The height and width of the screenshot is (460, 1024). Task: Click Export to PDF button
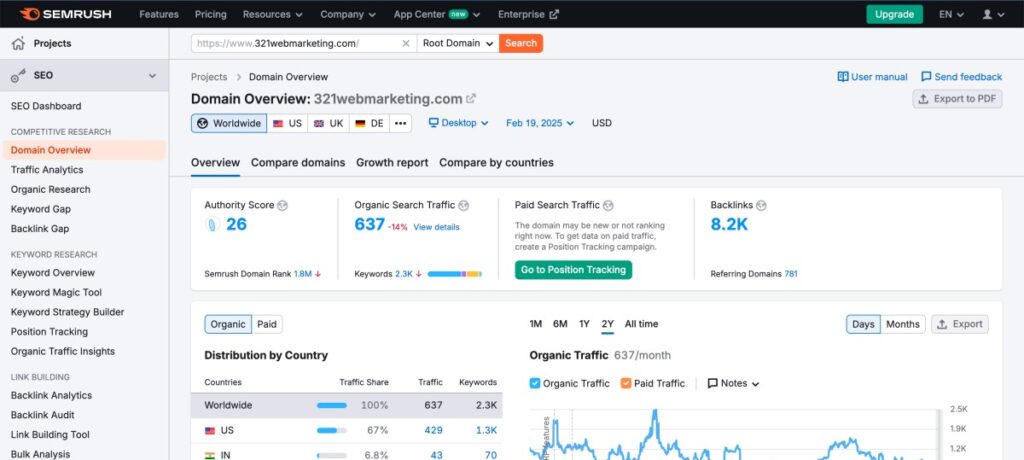957,99
